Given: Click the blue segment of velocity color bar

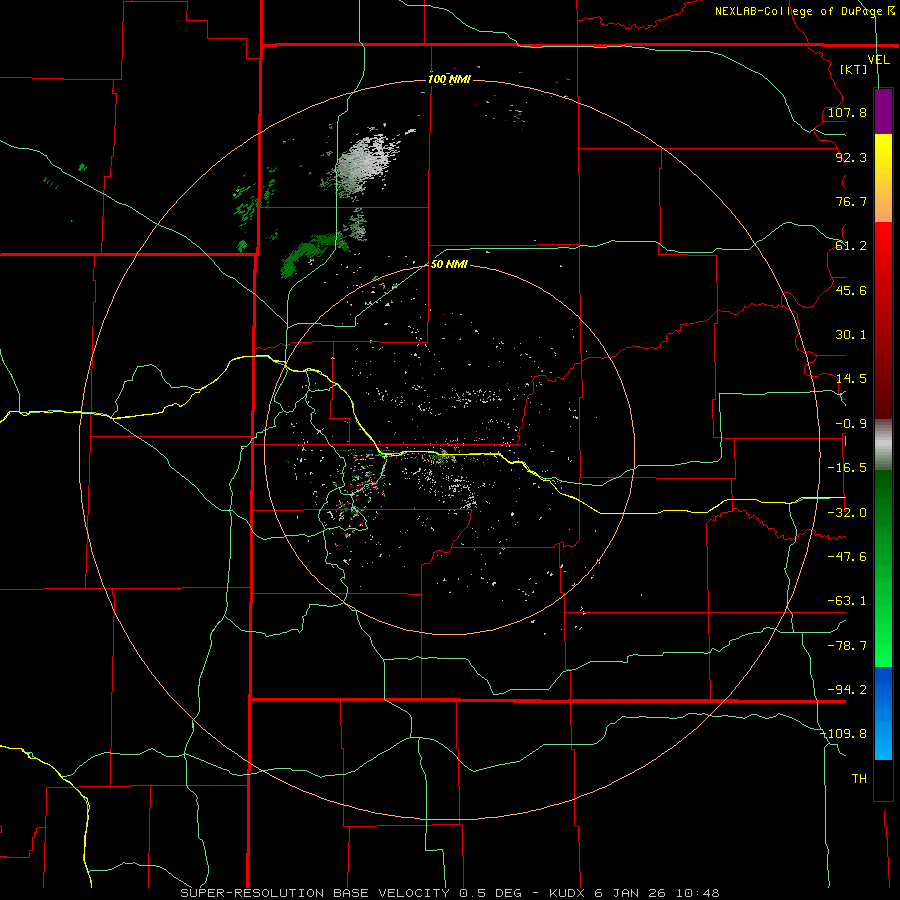Looking at the screenshot, I should coord(883,713).
